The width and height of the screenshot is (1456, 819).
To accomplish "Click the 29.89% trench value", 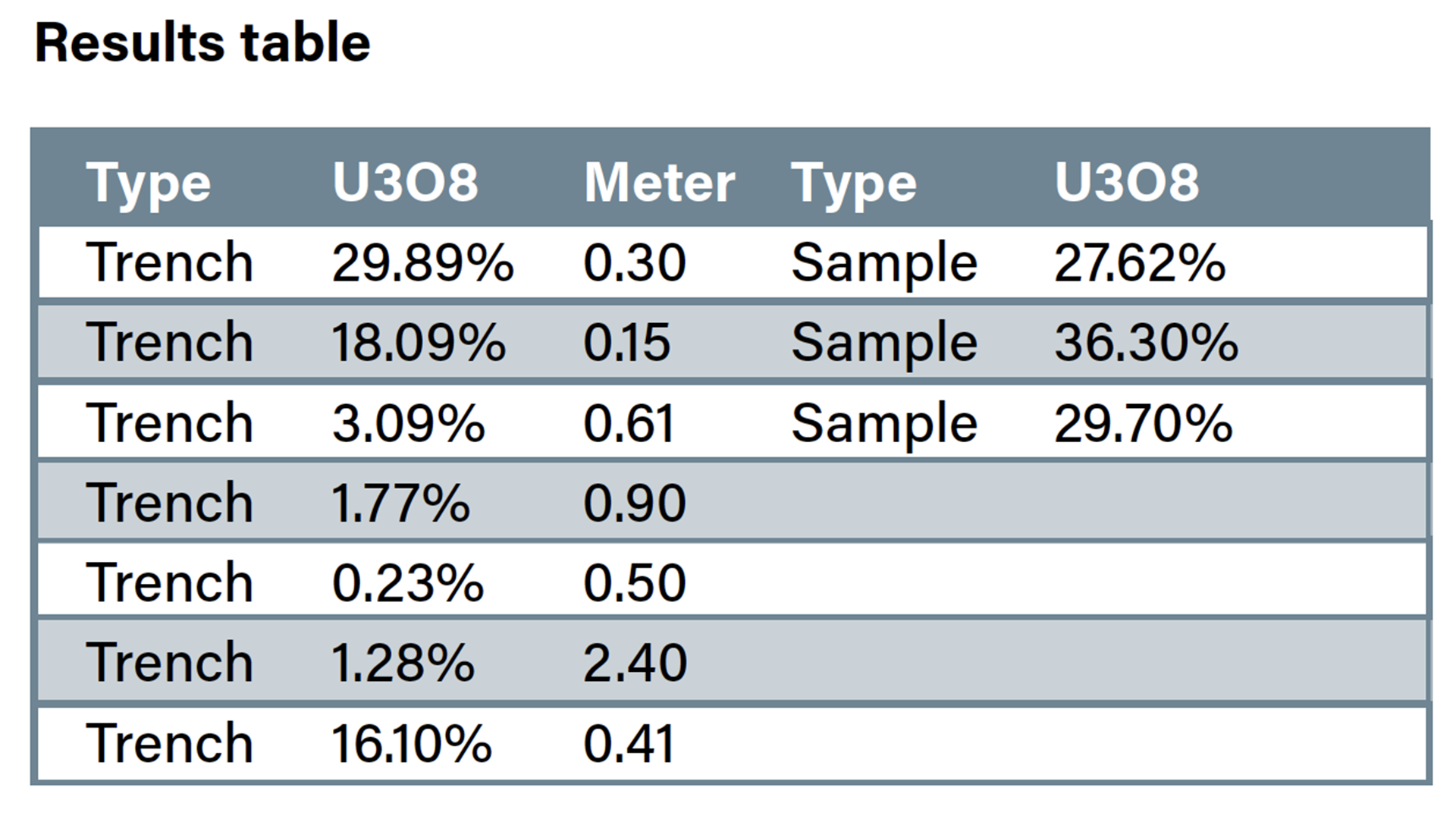I will point(422,263).
